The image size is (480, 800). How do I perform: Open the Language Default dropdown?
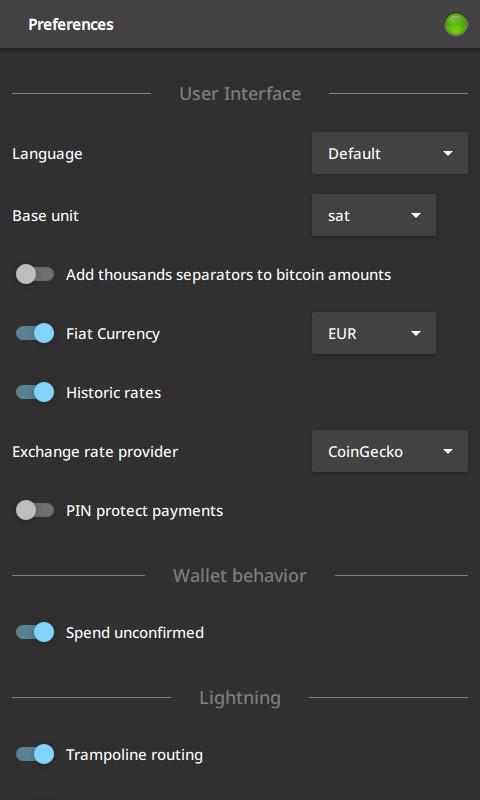390,154
